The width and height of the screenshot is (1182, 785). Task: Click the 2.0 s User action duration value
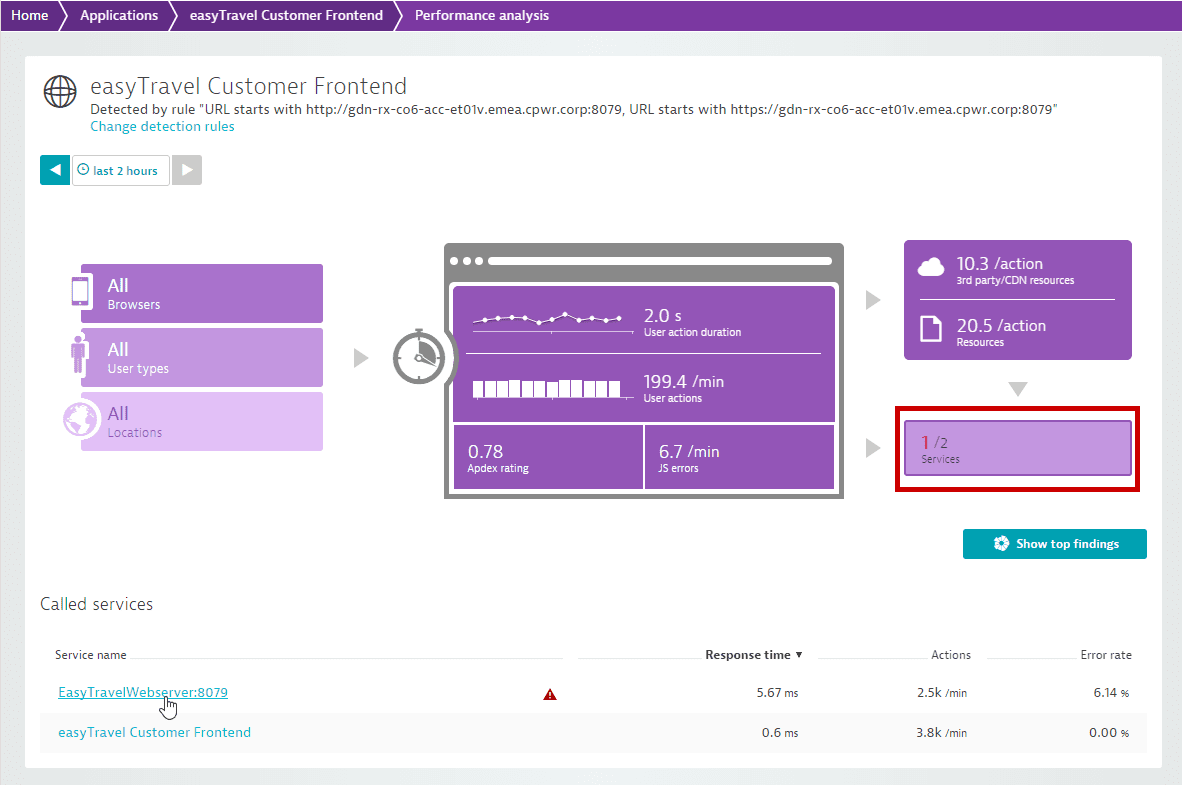click(x=663, y=315)
